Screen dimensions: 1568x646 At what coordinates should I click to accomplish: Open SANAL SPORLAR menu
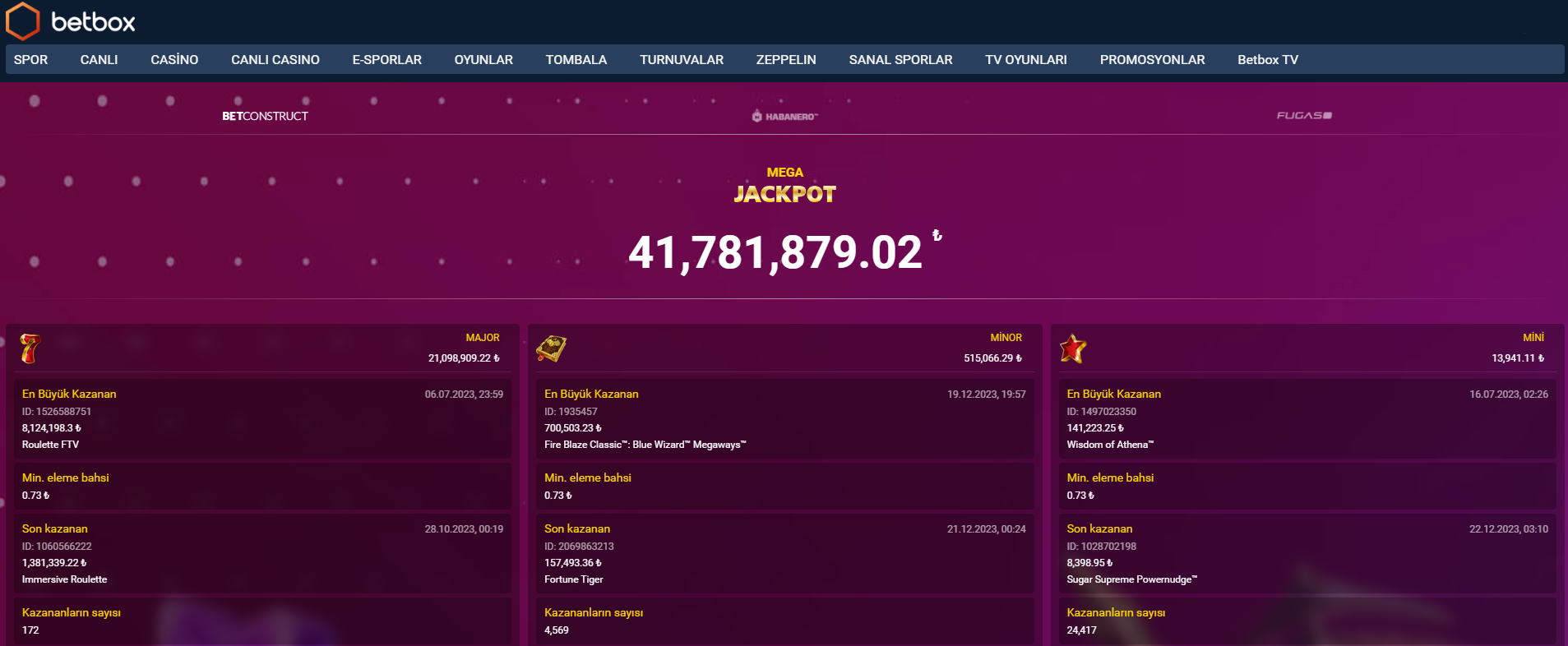(x=900, y=59)
